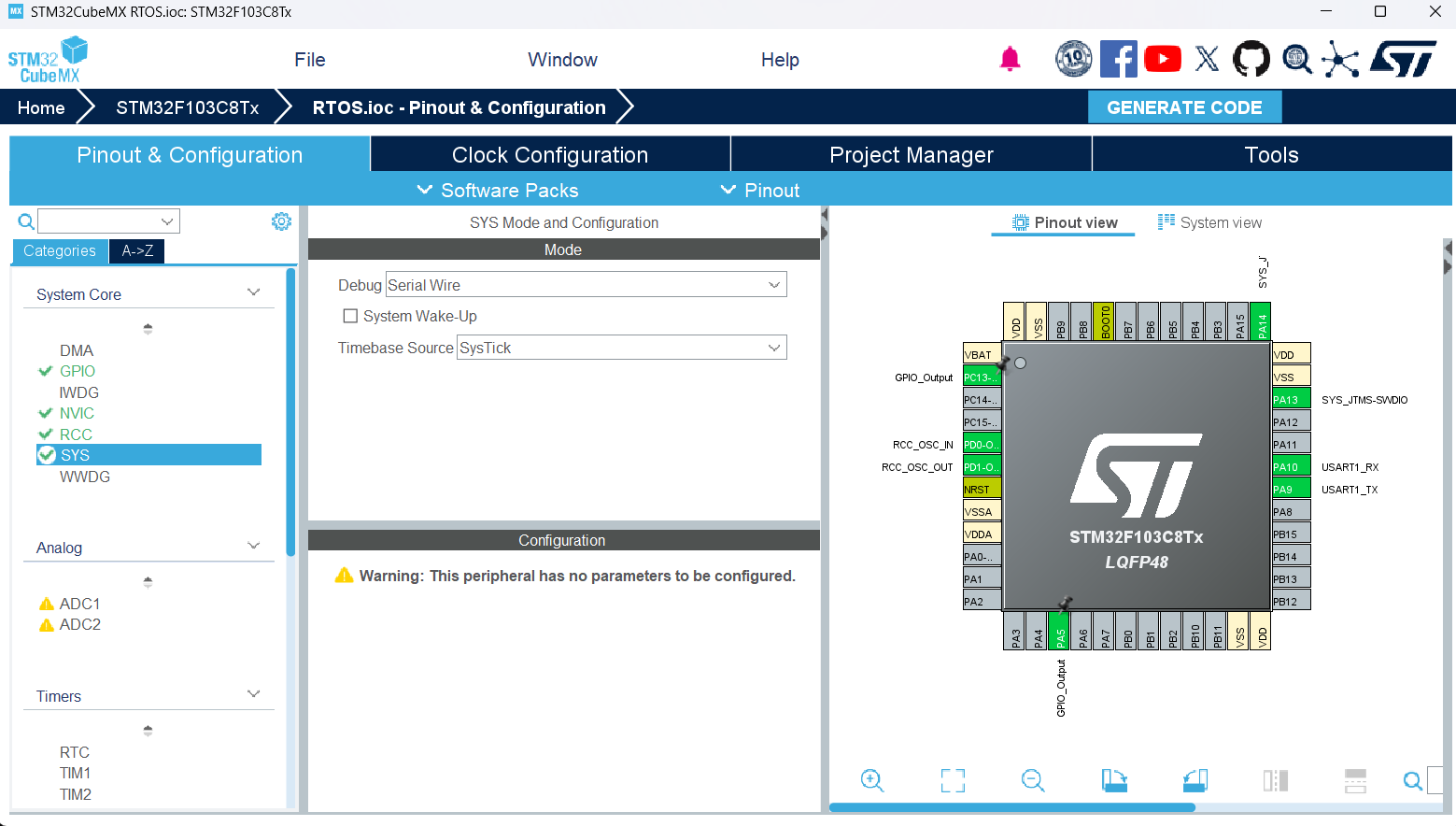This screenshot has width=1456, height=826.
Task: Select DMA in System Core list
Action: click(x=77, y=350)
